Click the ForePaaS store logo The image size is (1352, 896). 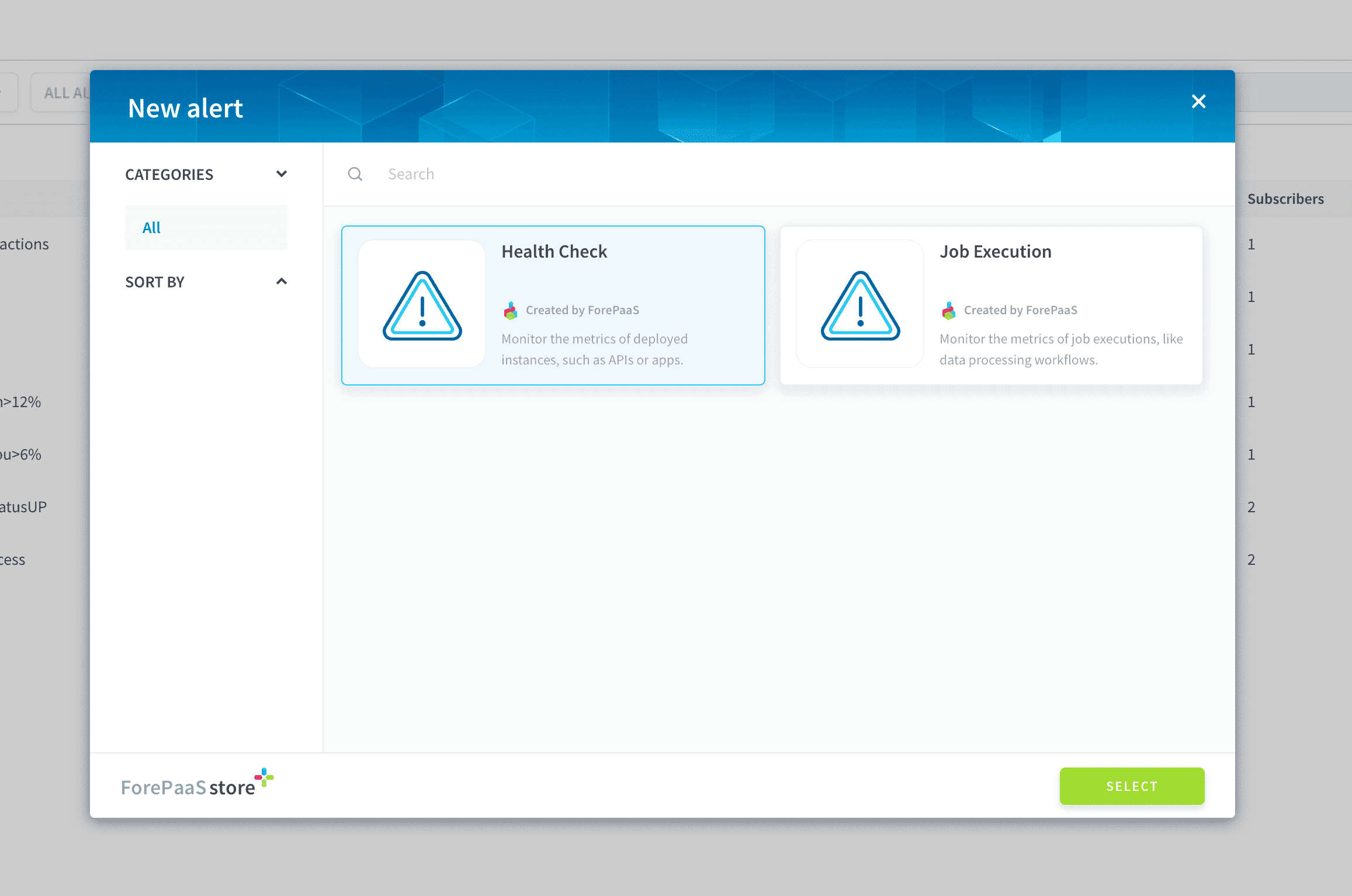(x=197, y=783)
